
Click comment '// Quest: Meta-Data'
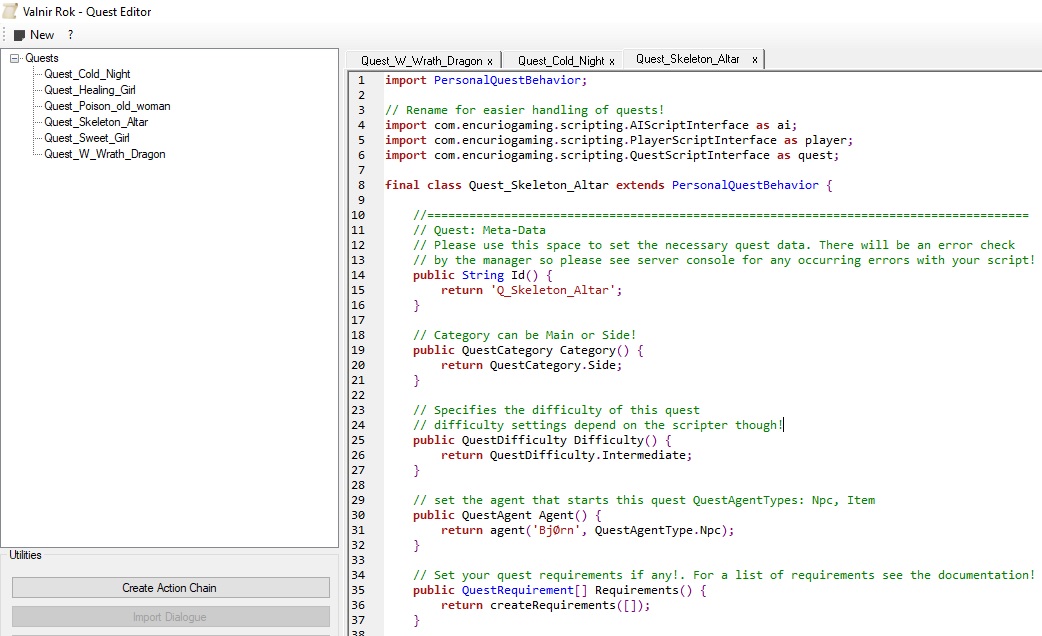pos(479,230)
